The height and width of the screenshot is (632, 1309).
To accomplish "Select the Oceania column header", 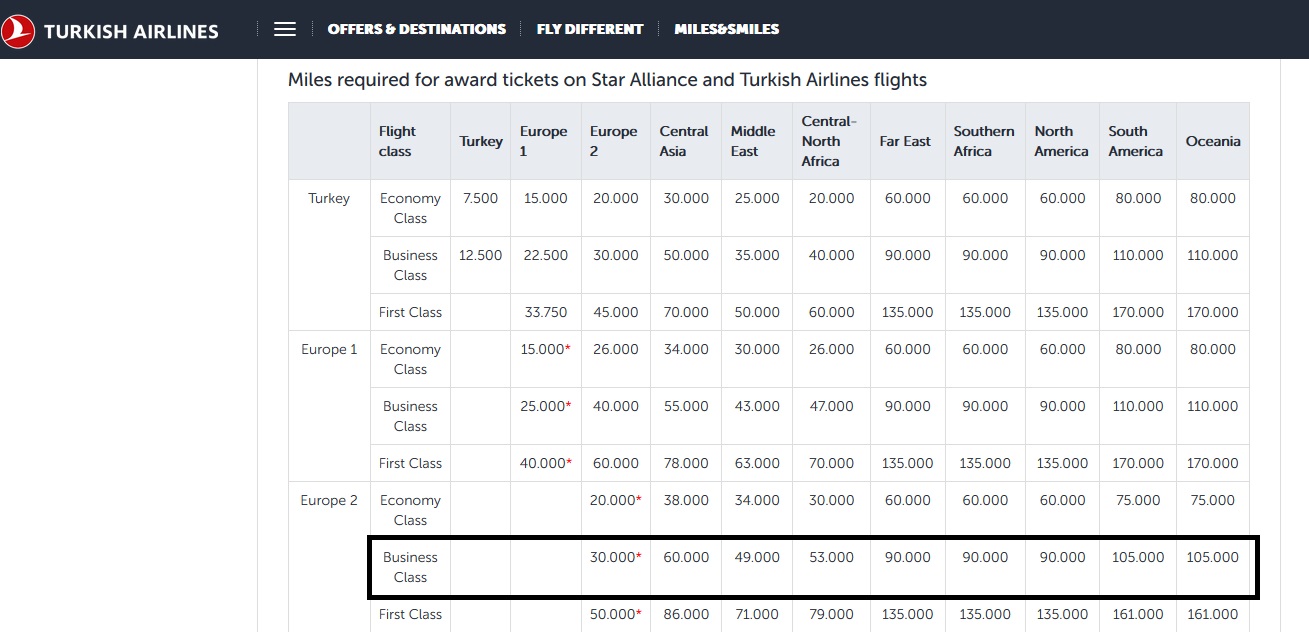I will pyautogui.click(x=1212, y=141).
